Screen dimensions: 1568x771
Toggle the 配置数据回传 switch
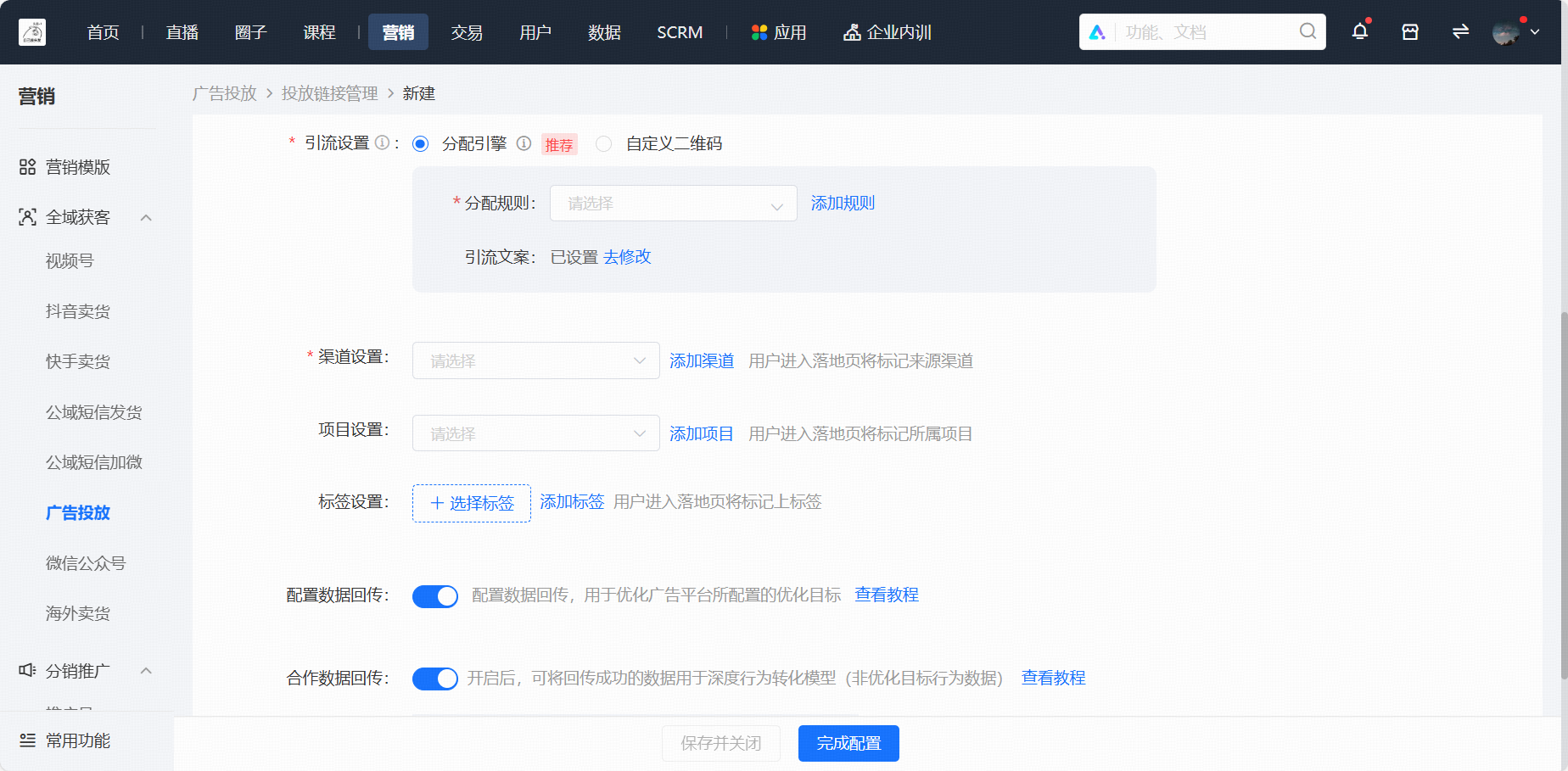click(x=435, y=596)
